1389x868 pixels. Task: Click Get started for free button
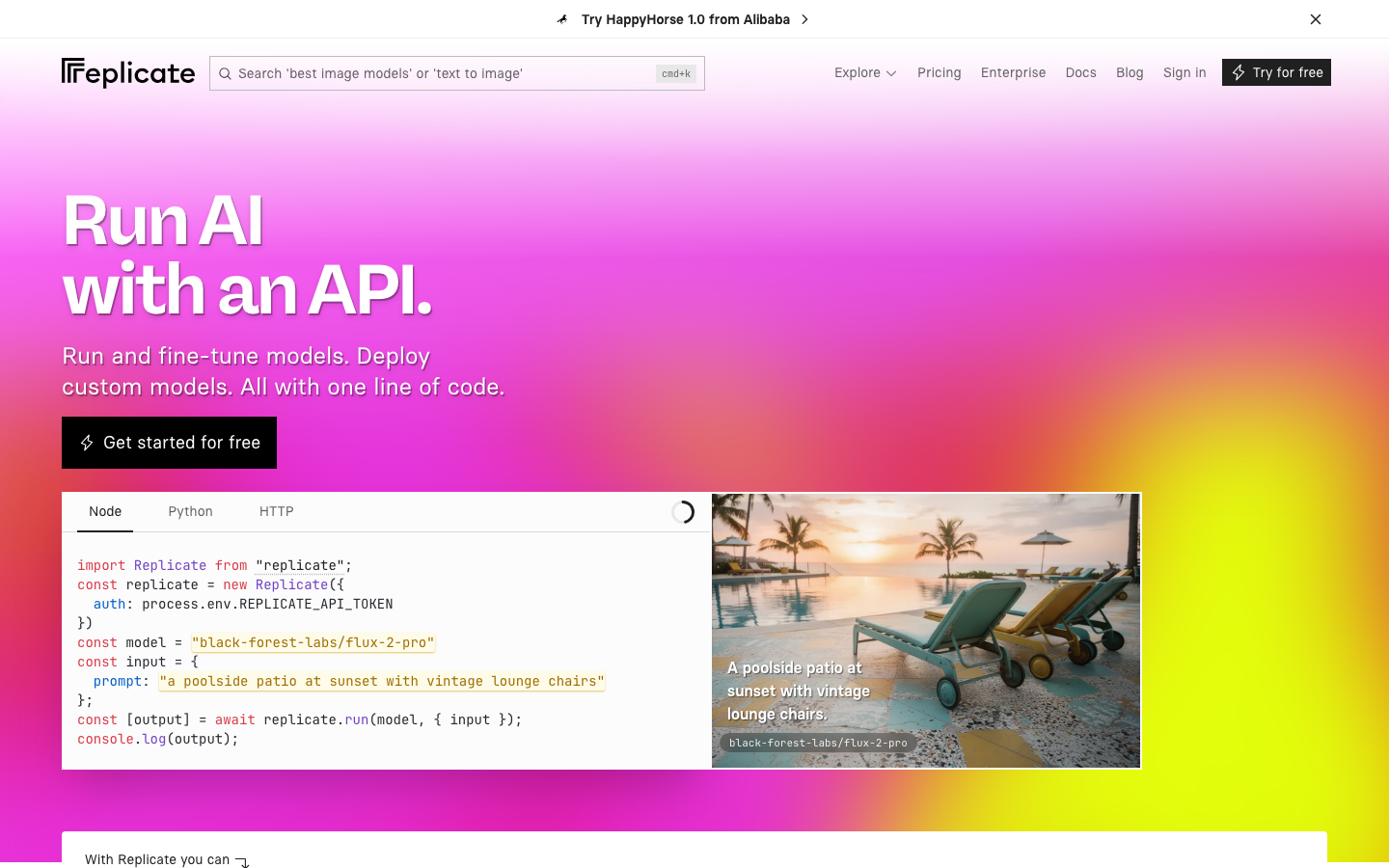169,443
